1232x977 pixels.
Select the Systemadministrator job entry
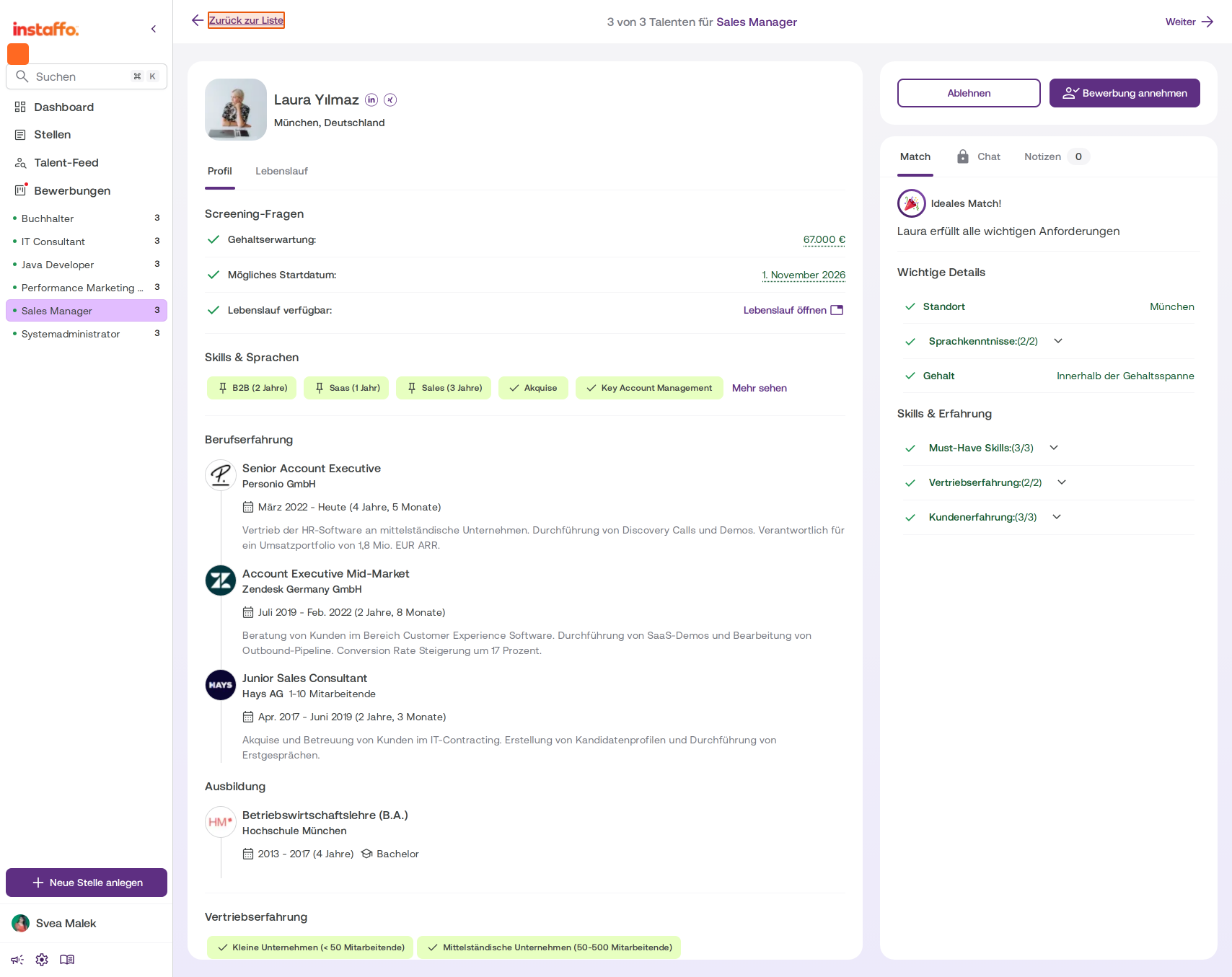click(x=87, y=334)
